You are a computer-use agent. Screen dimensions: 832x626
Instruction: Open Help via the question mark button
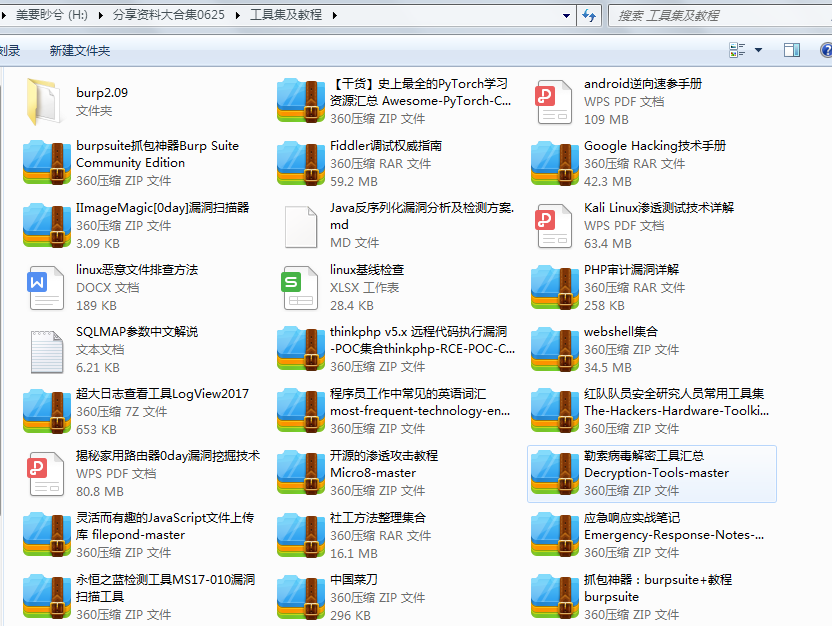tap(824, 49)
